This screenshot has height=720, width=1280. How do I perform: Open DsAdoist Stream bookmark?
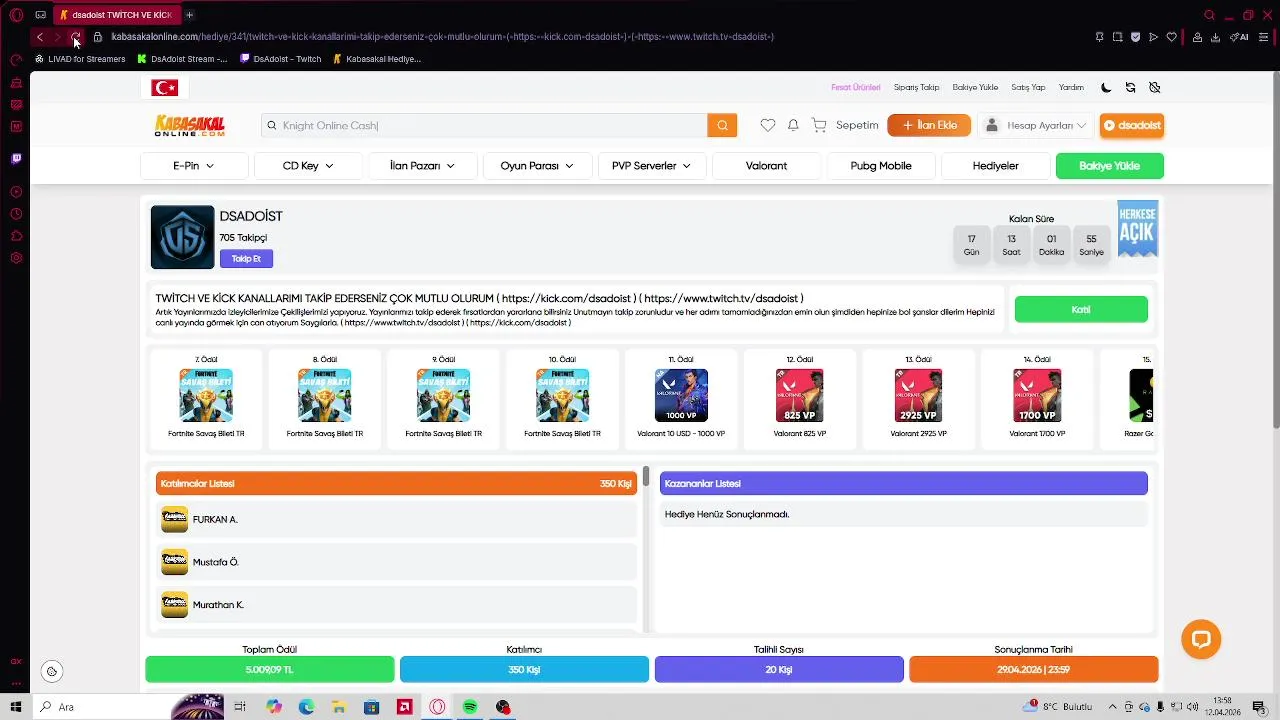[183, 59]
